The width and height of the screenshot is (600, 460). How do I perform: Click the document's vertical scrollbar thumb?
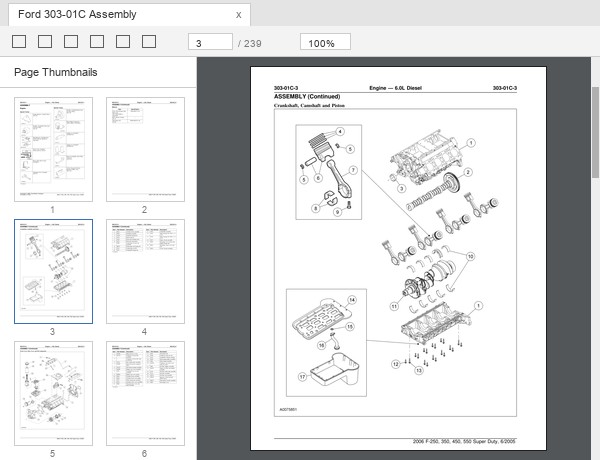(596, 132)
